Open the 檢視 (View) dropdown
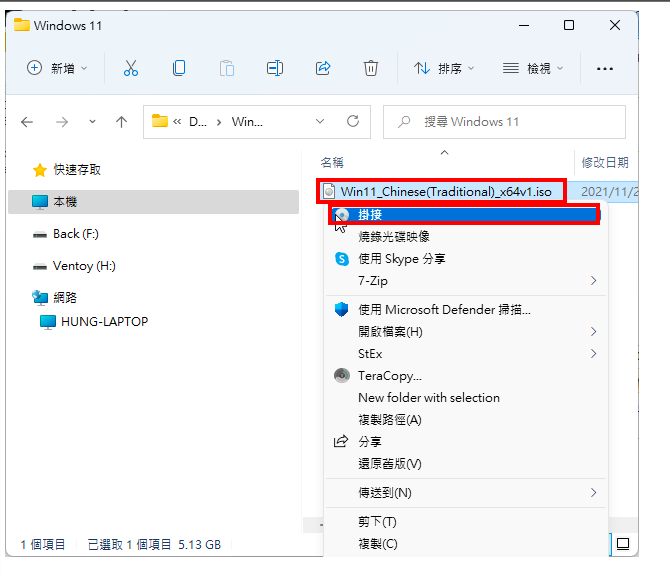The image size is (670, 575). tap(533, 68)
